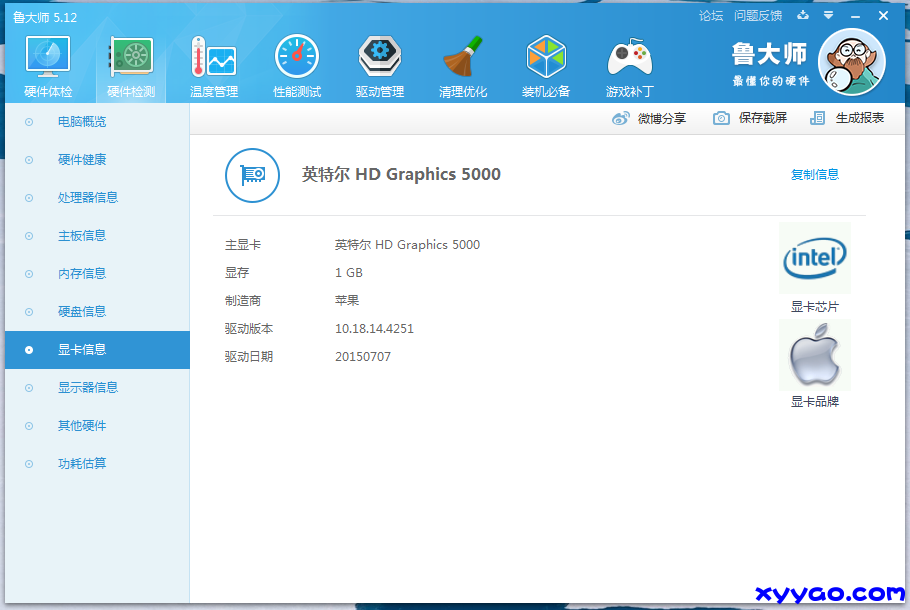
Task: Go to 硬盘信息 disk info
Action: coord(82,312)
